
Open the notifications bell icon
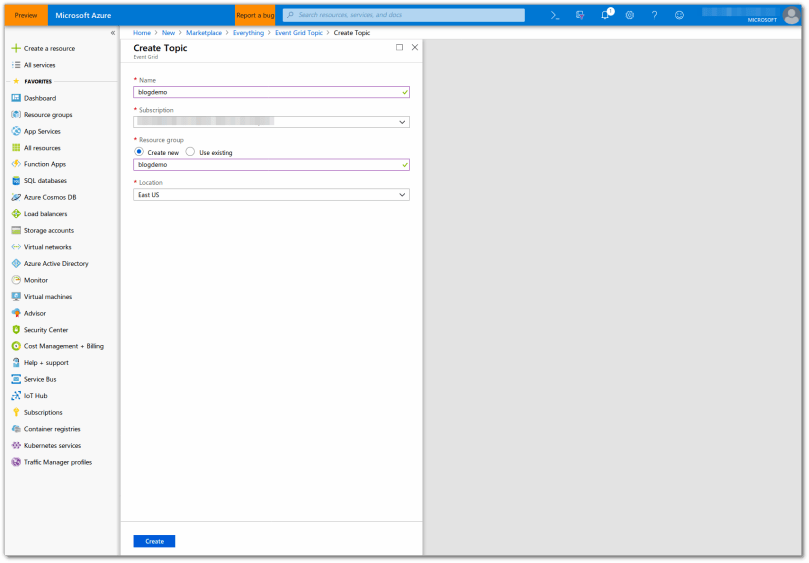pos(605,15)
